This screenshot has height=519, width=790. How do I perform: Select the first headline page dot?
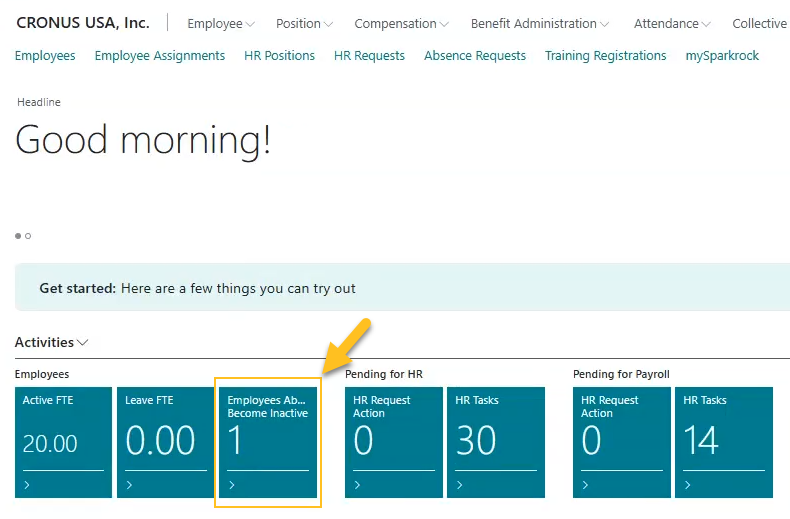18,236
